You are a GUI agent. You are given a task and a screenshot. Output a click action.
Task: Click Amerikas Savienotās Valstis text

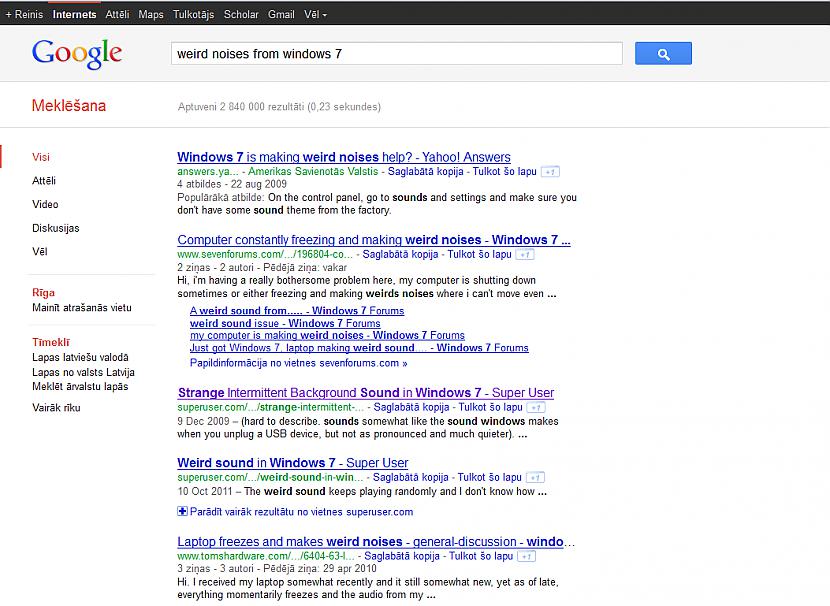pos(313,171)
